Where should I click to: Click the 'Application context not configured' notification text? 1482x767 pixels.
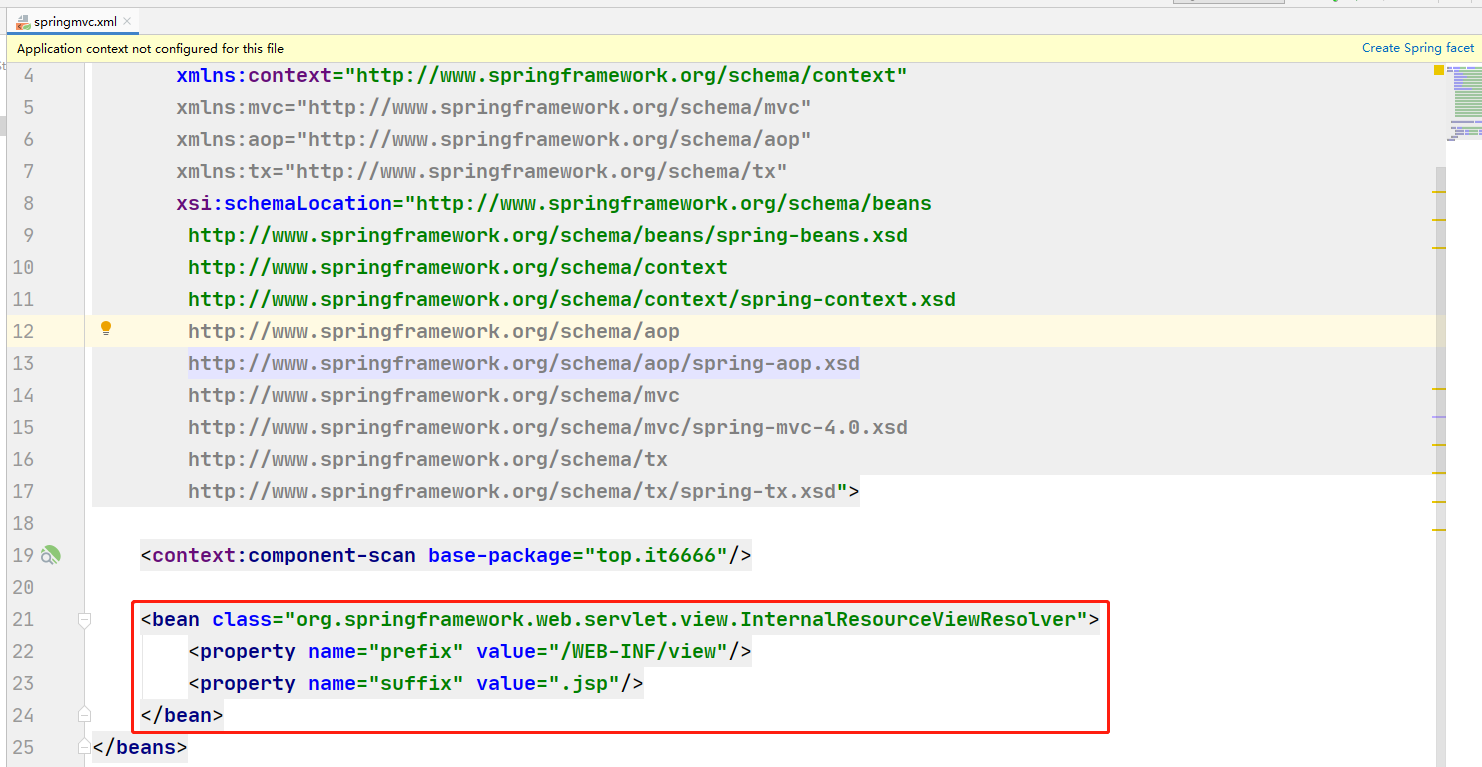pos(150,48)
